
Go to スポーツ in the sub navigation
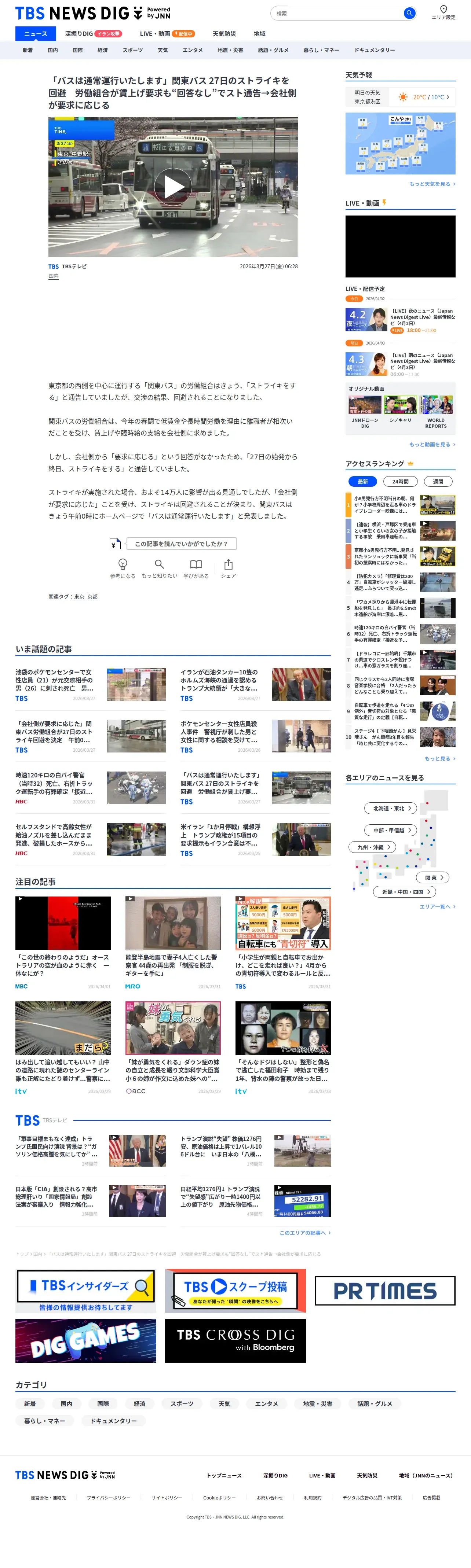coord(133,50)
